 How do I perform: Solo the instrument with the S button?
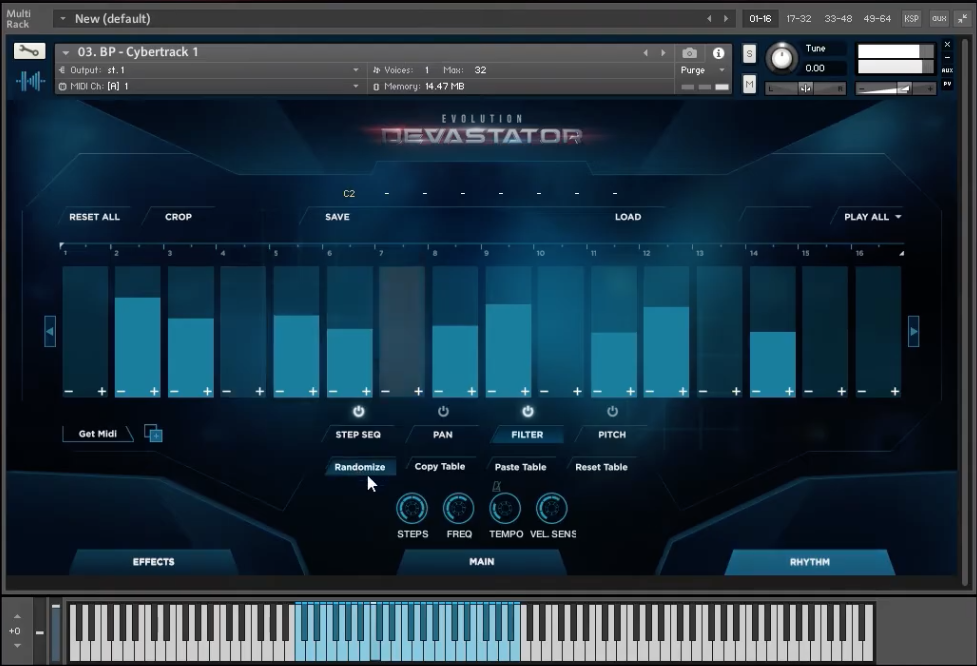[749, 54]
